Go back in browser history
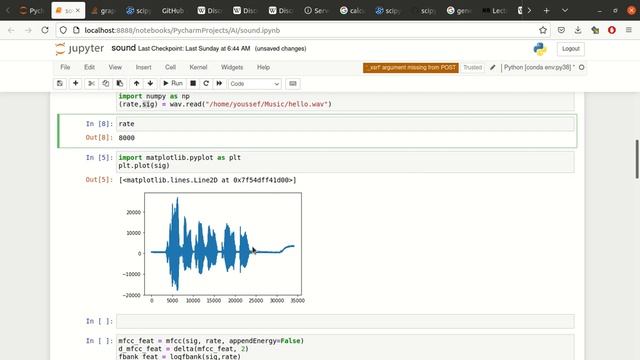This screenshot has height=360, width=640. pyautogui.click(x=11, y=30)
